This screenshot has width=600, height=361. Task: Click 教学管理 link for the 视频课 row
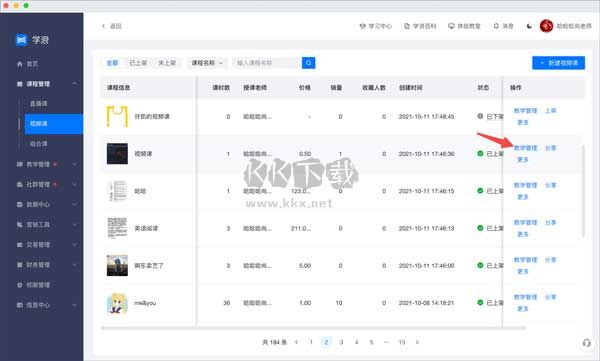pyautogui.click(x=525, y=148)
